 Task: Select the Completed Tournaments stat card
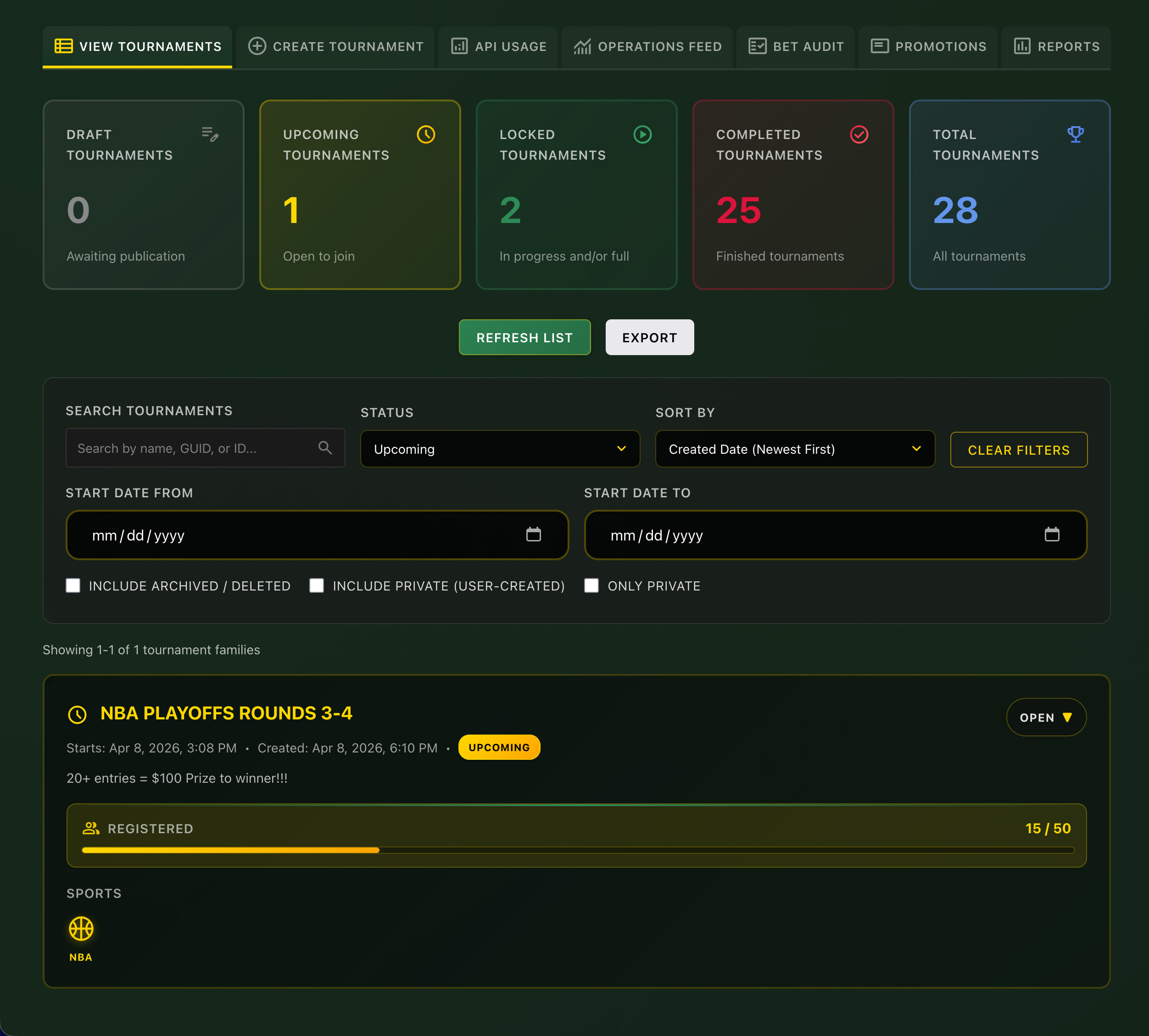[793, 195]
